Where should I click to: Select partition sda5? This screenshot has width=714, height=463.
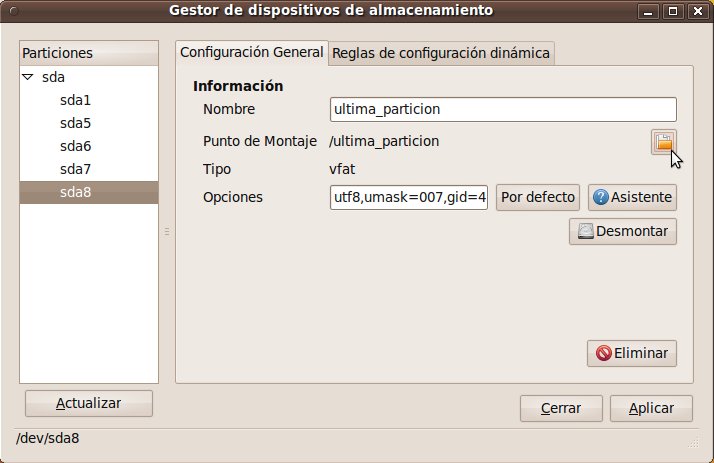[x=76, y=123]
